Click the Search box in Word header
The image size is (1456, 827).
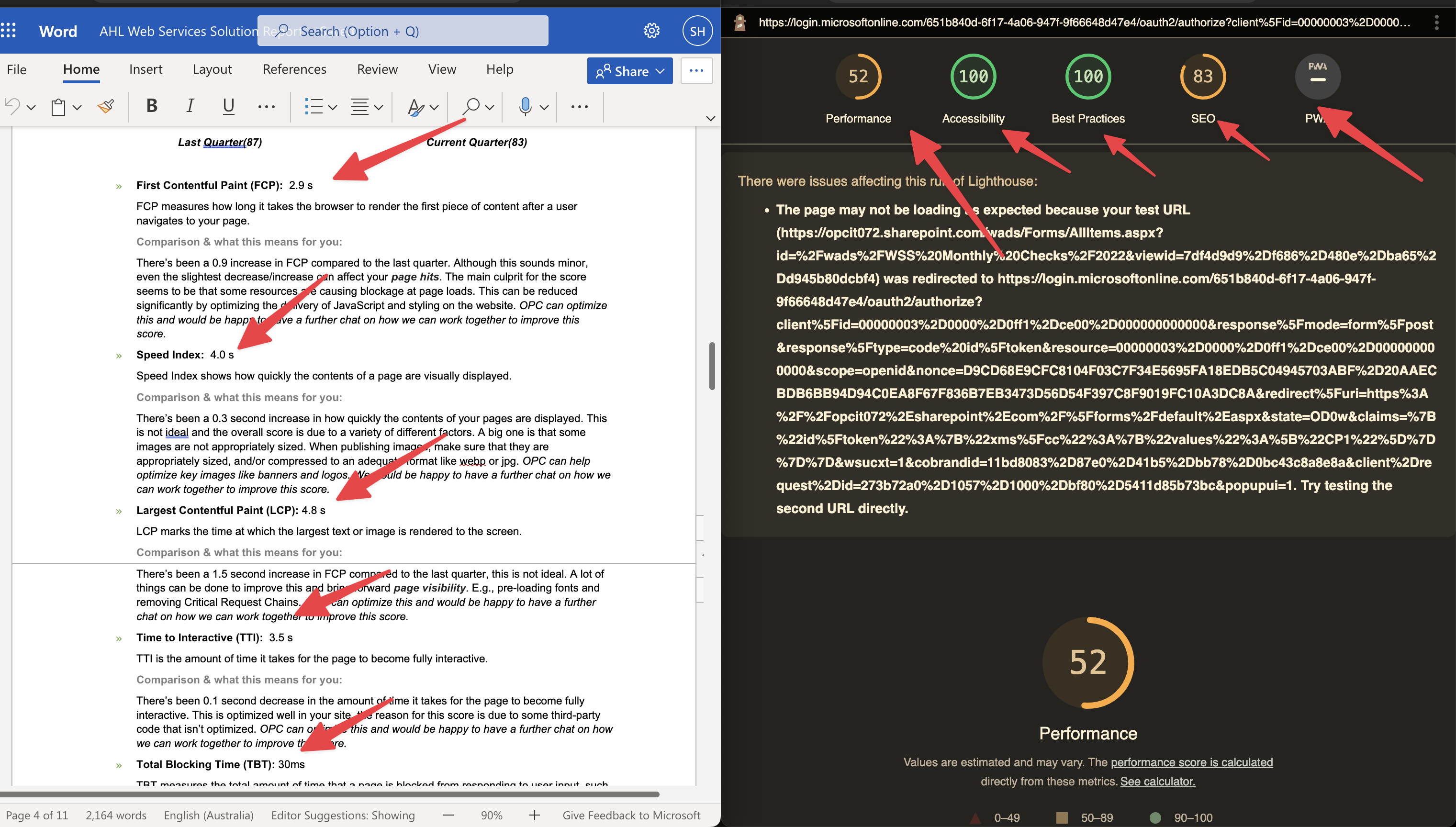tap(403, 31)
